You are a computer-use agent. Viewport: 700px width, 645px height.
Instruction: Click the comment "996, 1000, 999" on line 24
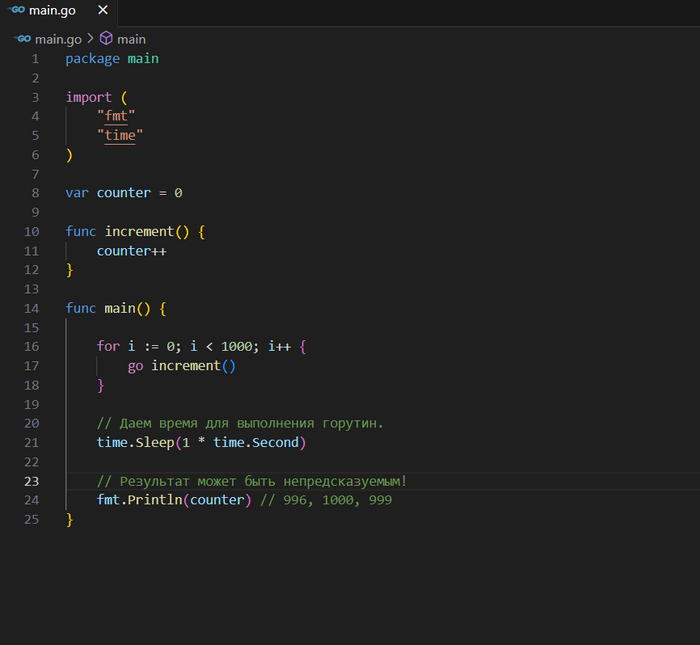pyautogui.click(x=336, y=500)
